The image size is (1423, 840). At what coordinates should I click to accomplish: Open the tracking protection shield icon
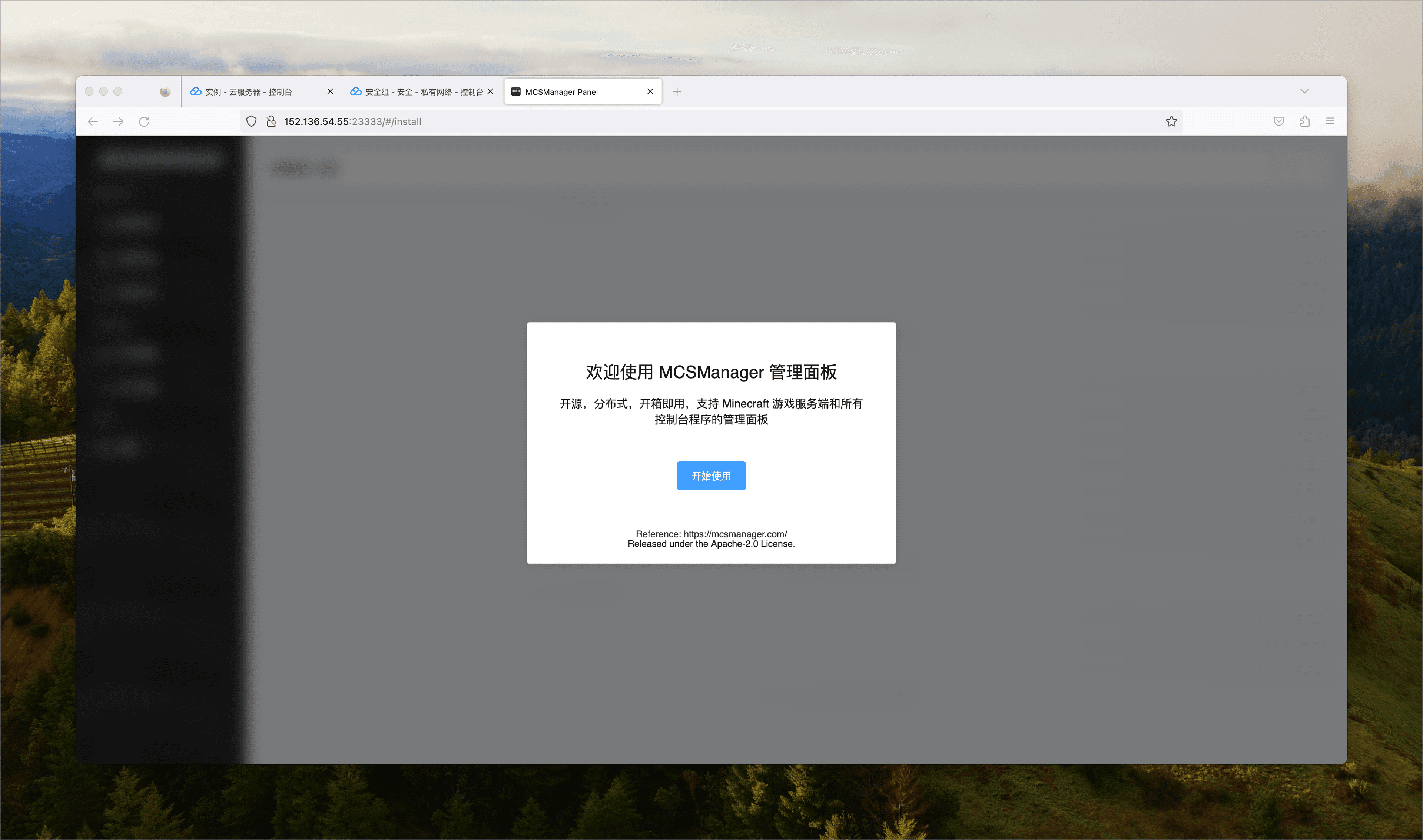click(251, 121)
